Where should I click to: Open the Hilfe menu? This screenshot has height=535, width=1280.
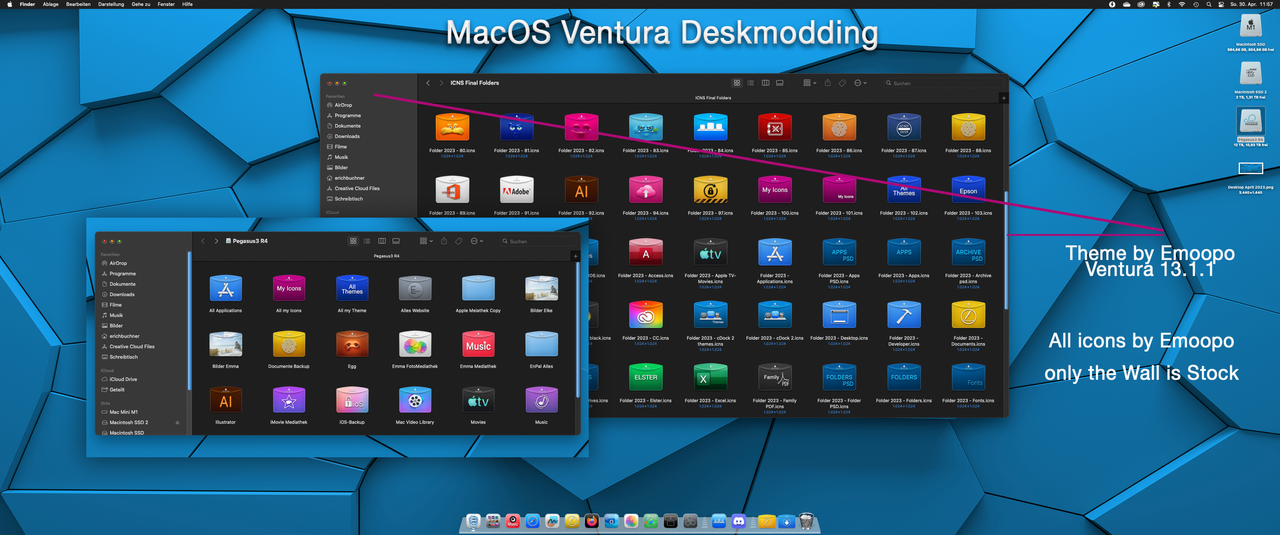(x=188, y=4)
